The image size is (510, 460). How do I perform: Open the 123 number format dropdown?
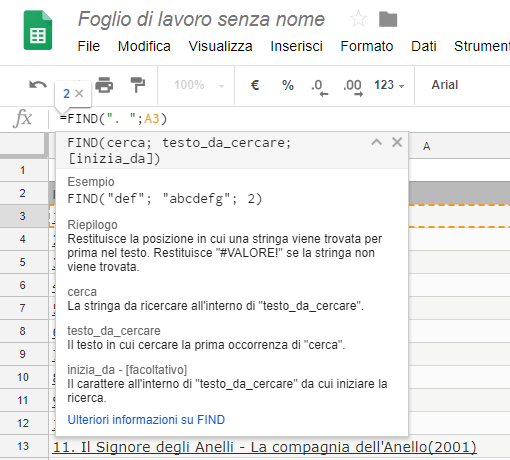pyautogui.click(x=389, y=85)
